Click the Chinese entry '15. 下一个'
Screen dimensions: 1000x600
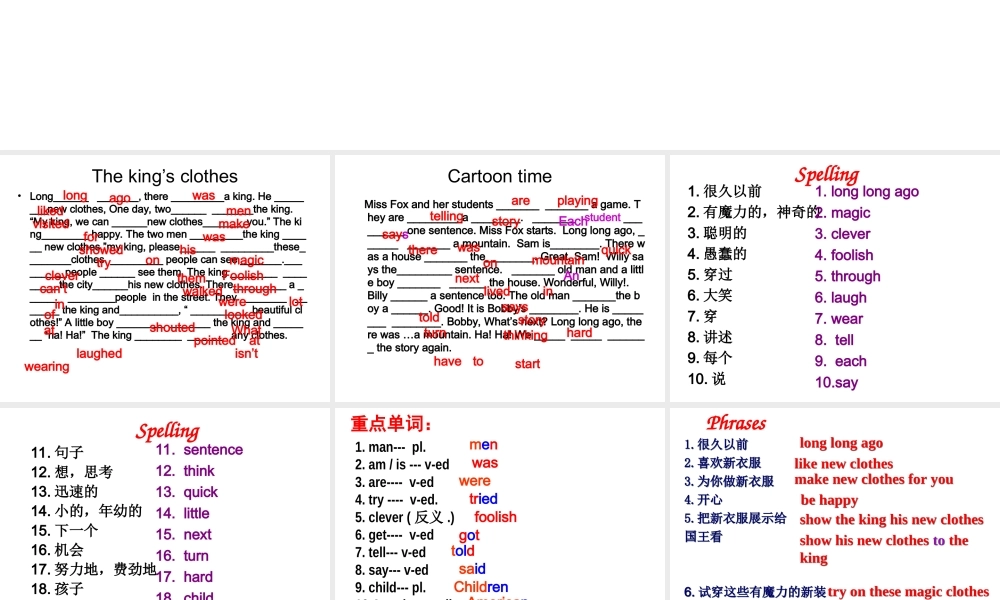[x=64, y=530]
